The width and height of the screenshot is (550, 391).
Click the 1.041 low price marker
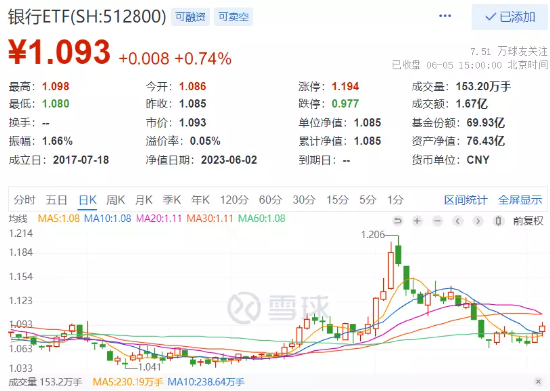(149, 367)
